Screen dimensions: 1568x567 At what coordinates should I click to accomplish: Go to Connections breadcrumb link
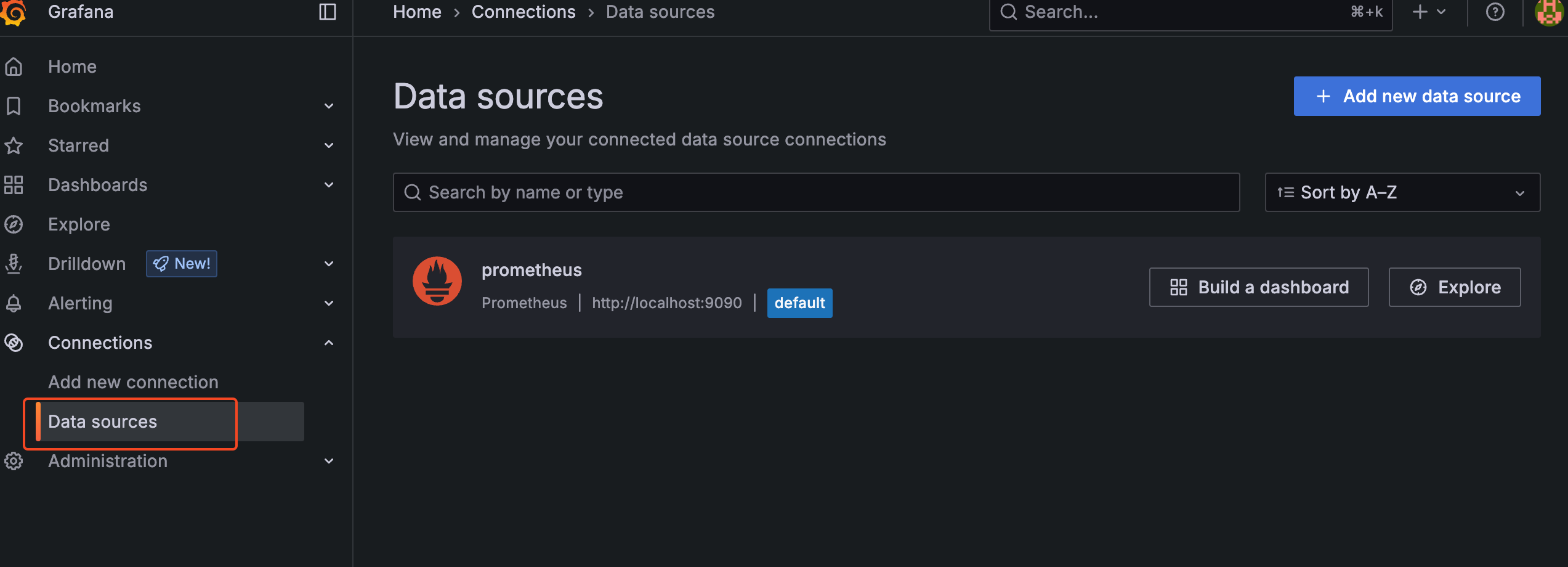(523, 12)
